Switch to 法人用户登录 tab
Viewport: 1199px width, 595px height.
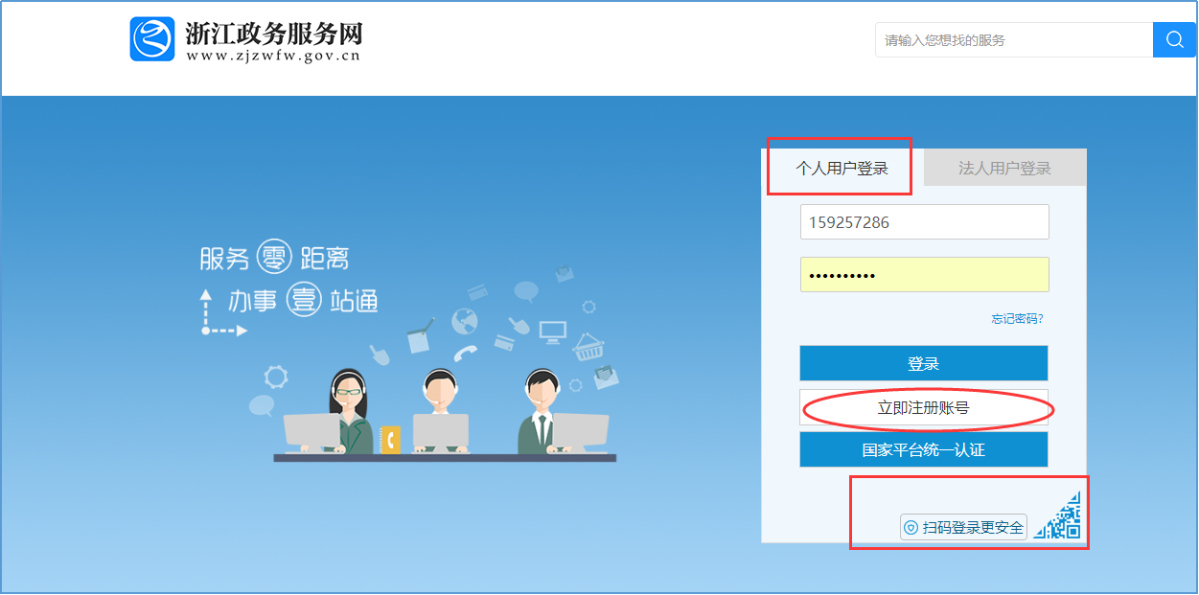coord(1004,168)
